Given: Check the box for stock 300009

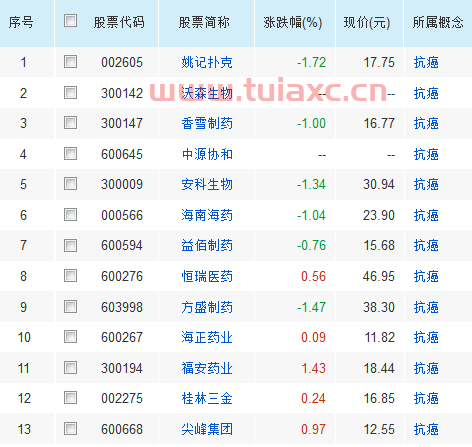Looking at the screenshot, I should coord(70,184).
